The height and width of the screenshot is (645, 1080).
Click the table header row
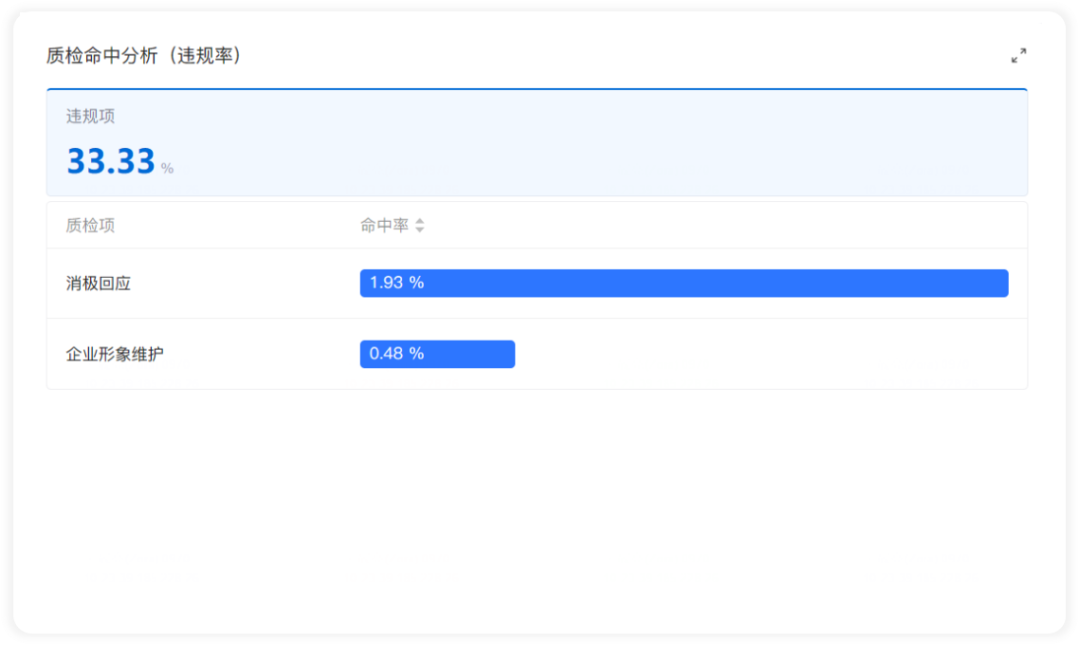[537, 225]
